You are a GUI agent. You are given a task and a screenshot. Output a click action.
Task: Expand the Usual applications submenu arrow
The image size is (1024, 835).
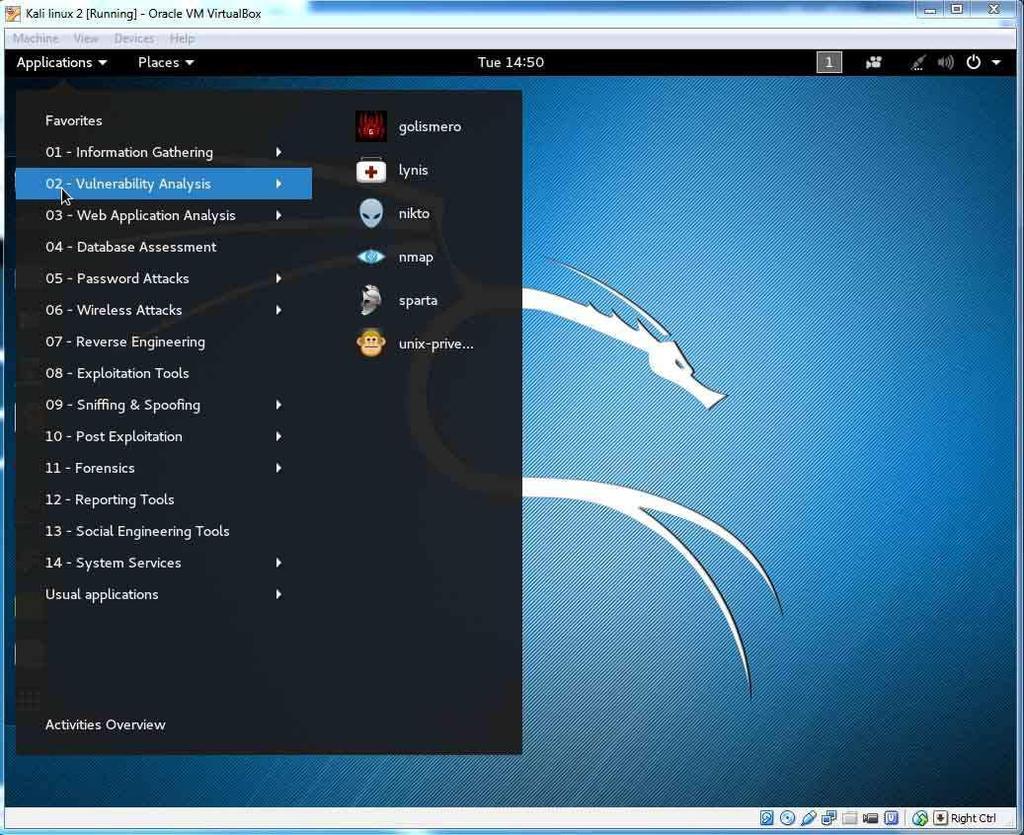pos(279,594)
